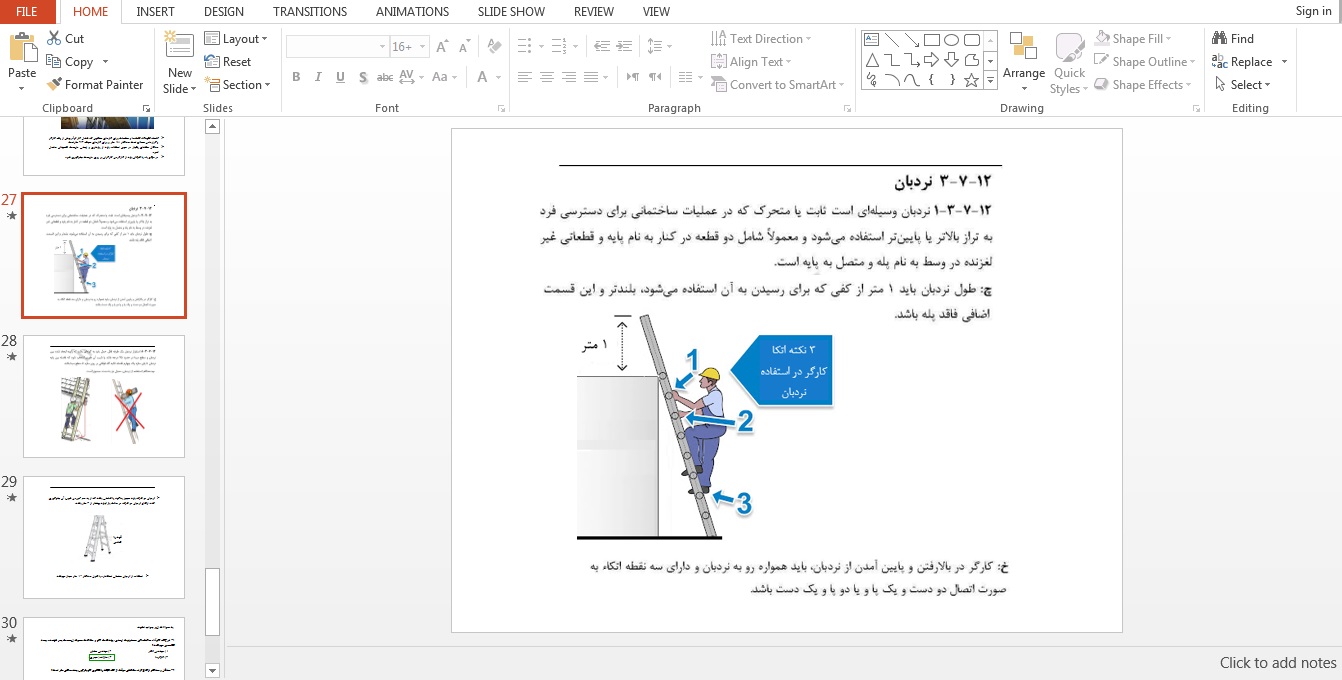Decrease font size with small A
This screenshot has width=1342, height=680.
click(x=463, y=47)
